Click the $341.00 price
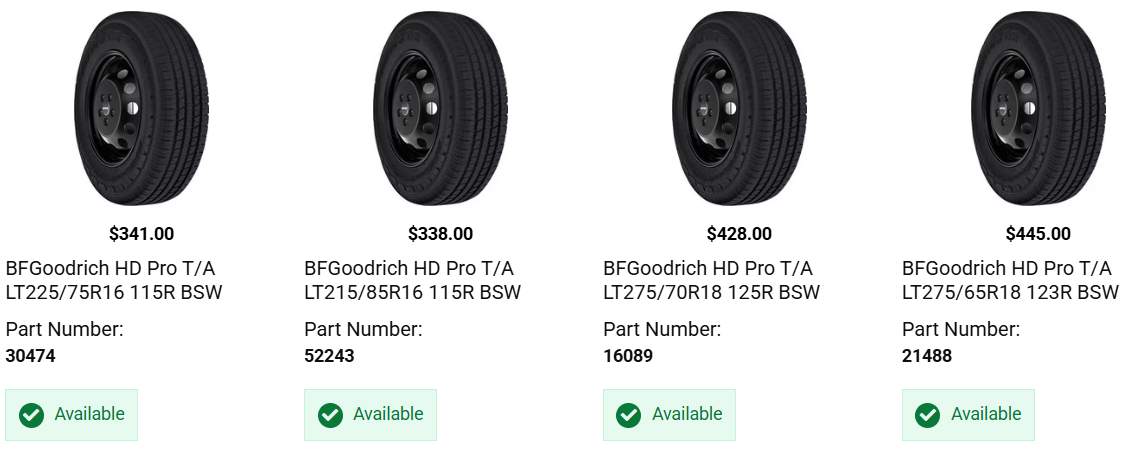The height and width of the screenshot is (449, 1124). tap(141, 234)
